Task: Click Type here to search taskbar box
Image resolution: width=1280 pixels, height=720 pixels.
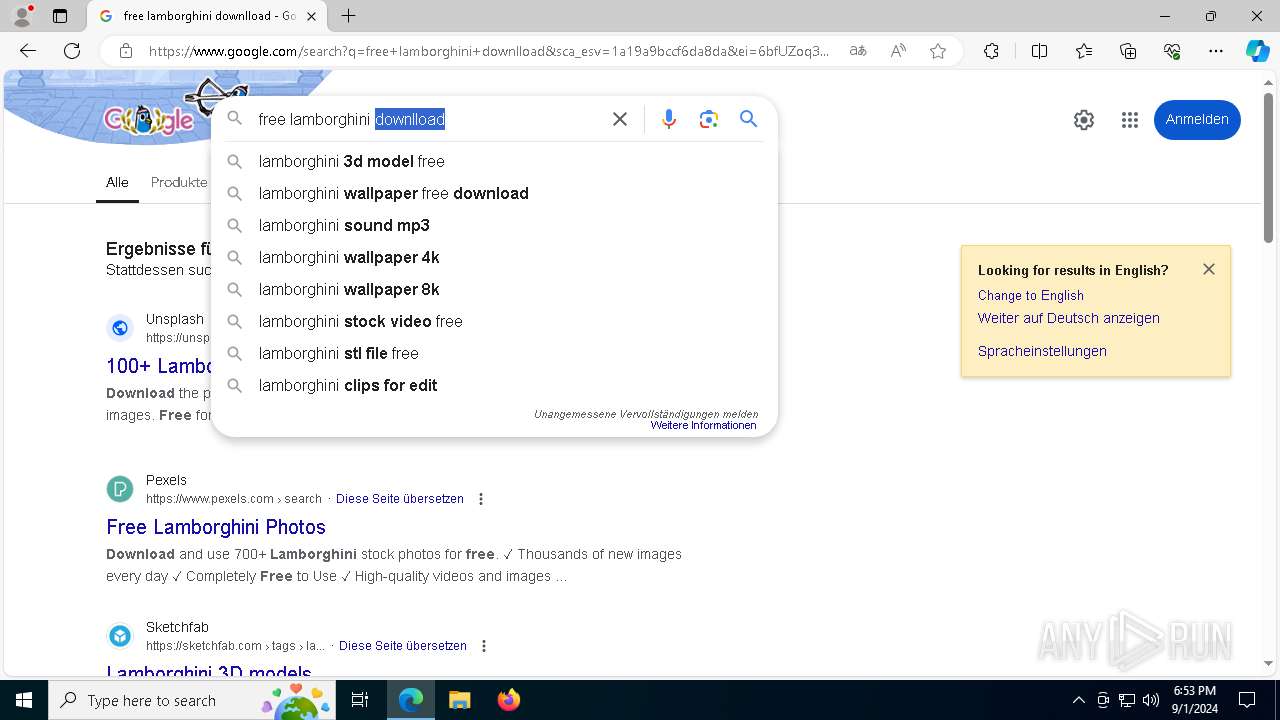Action: 192,700
